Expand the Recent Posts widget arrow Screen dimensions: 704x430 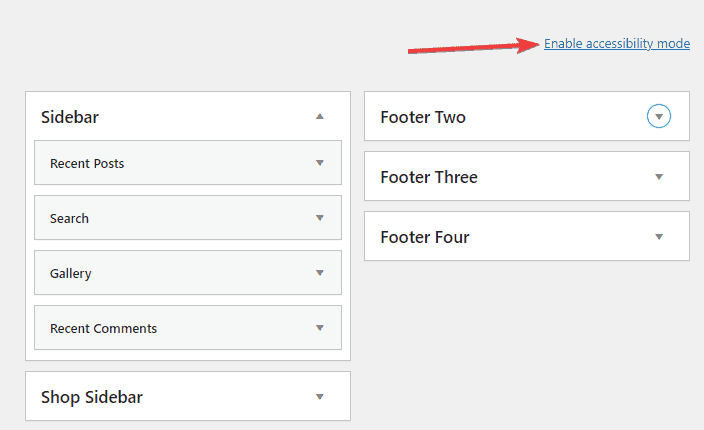pos(320,163)
